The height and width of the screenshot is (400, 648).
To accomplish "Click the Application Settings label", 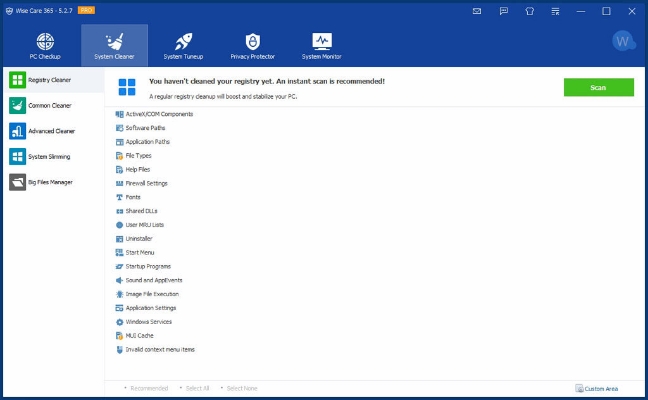I will click(x=151, y=308).
